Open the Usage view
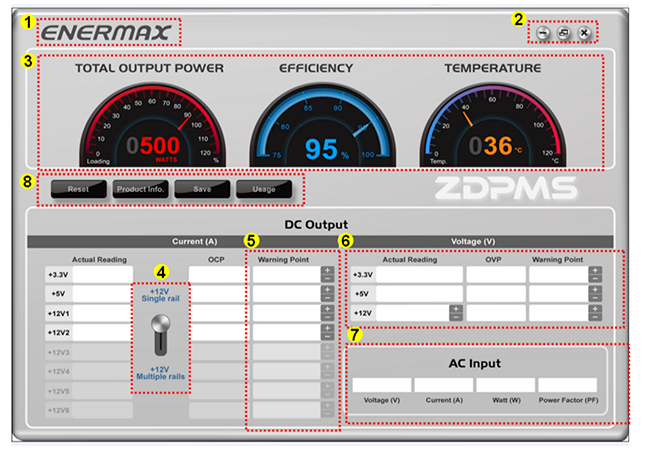The height and width of the screenshot is (457, 650). (264, 189)
